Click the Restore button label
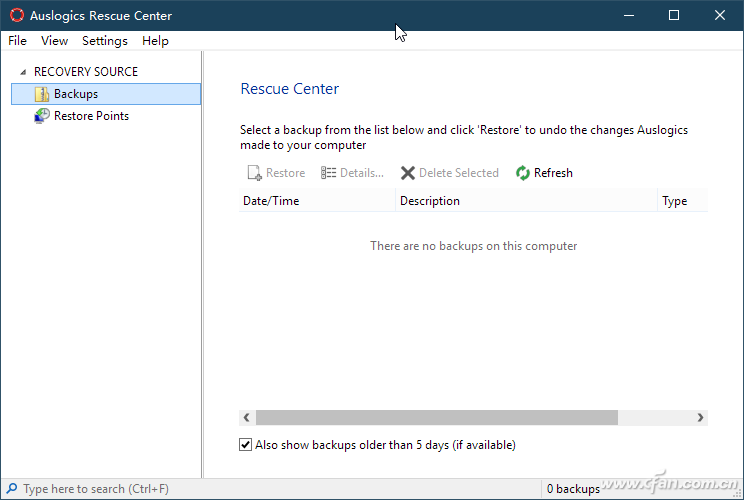 (286, 173)
